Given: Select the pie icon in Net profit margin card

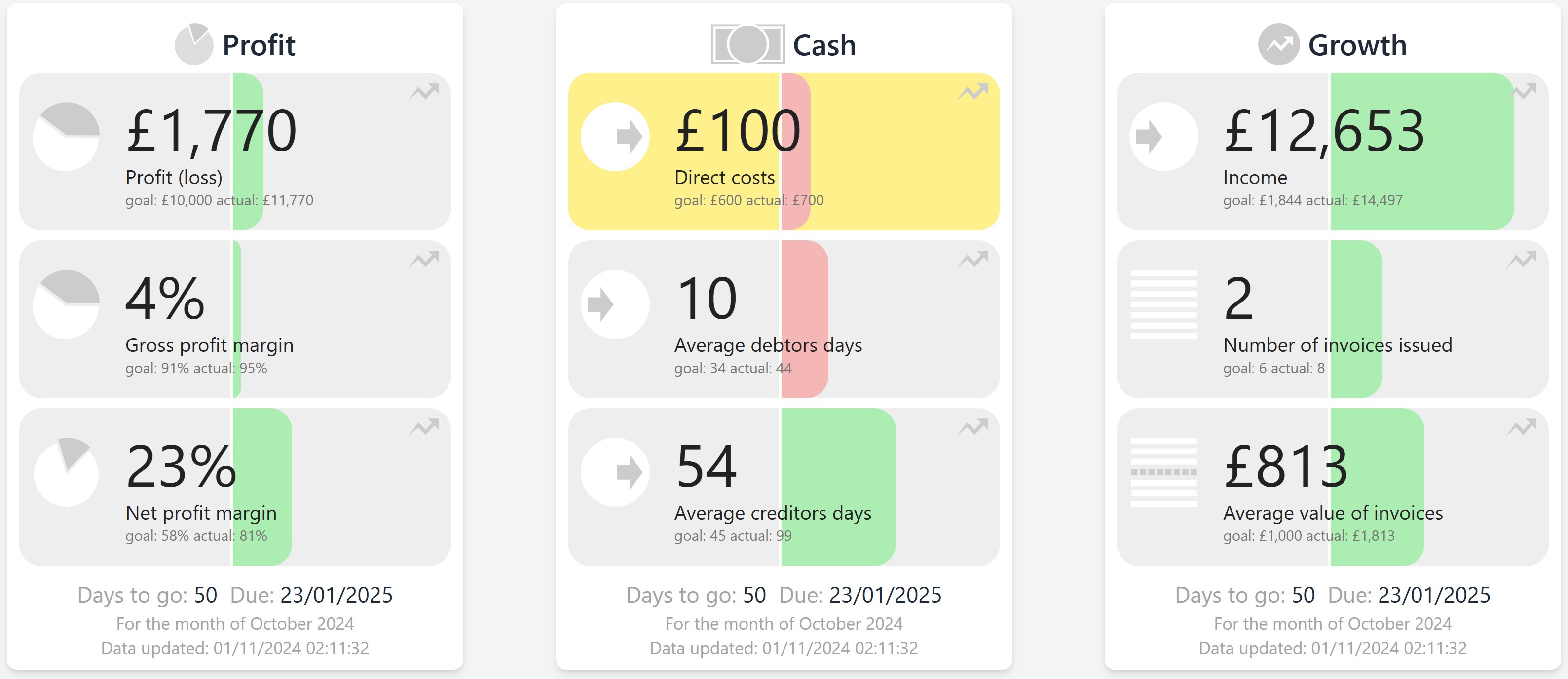Looking at the screenshot, I should tap(66, 472).
